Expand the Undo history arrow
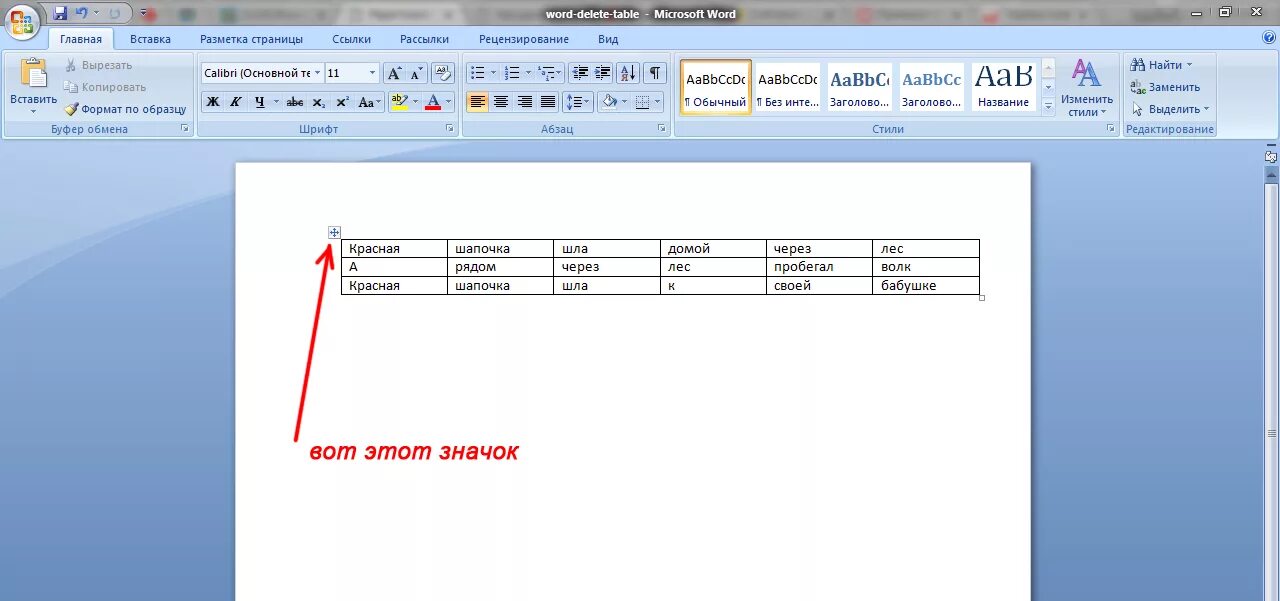 click(97, 14)
